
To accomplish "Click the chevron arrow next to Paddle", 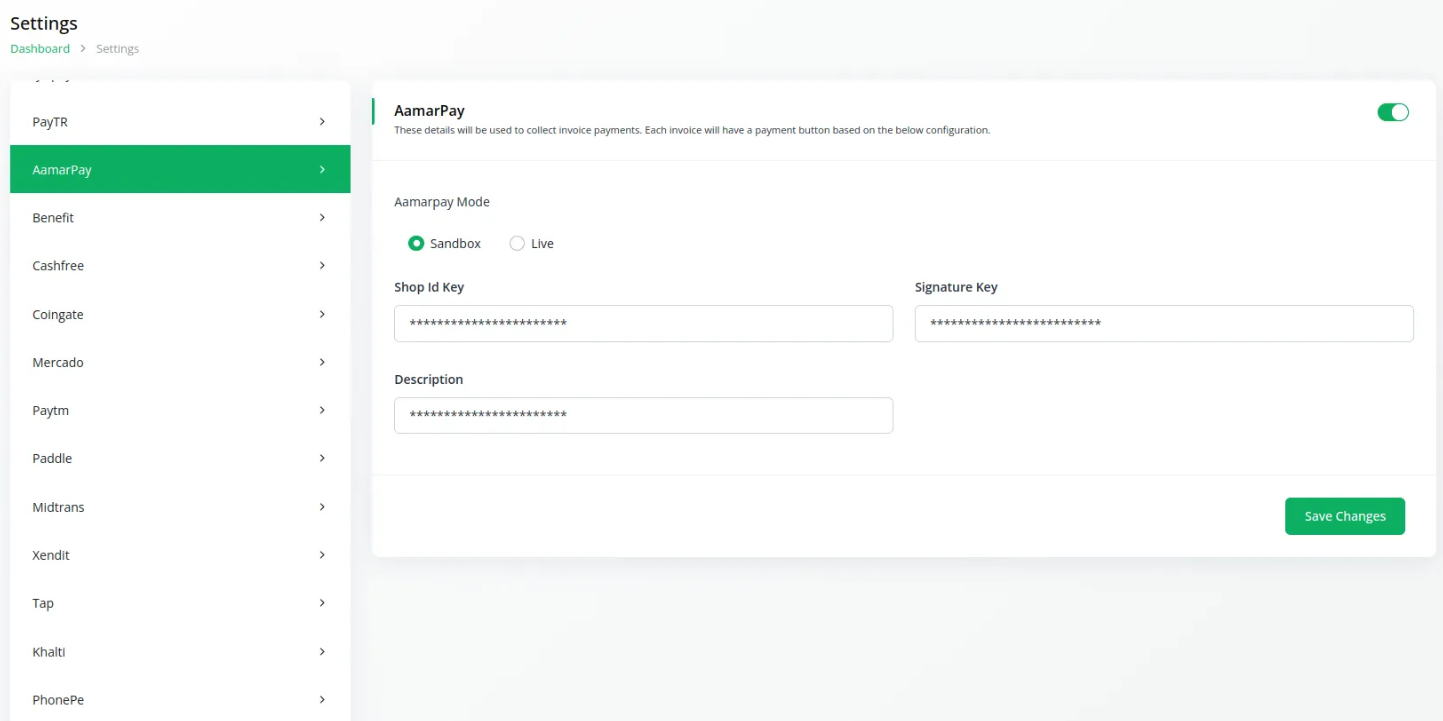I will click(322, 458).
